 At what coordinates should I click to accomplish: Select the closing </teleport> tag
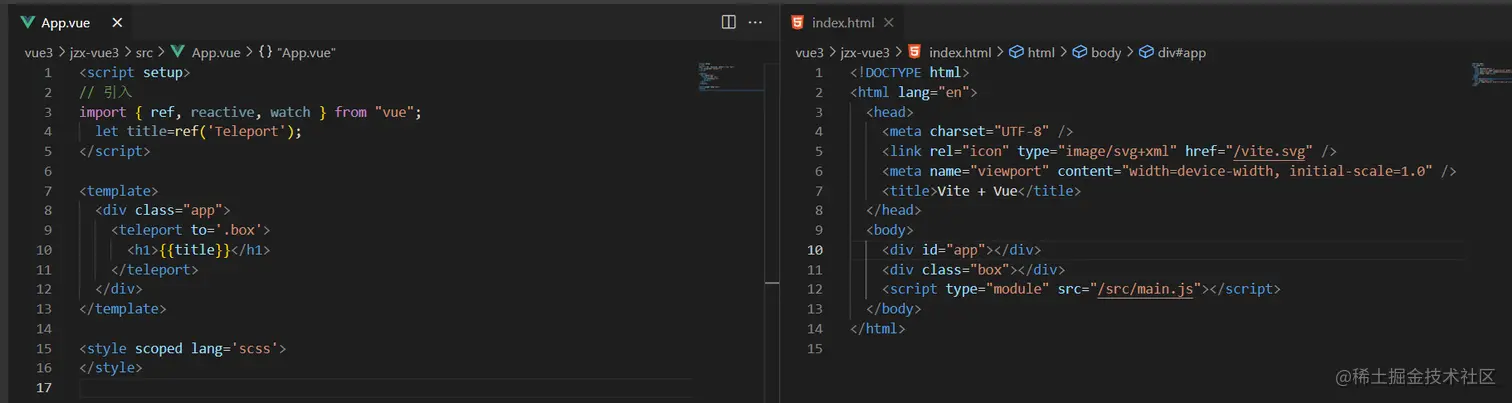click(154, 270)
